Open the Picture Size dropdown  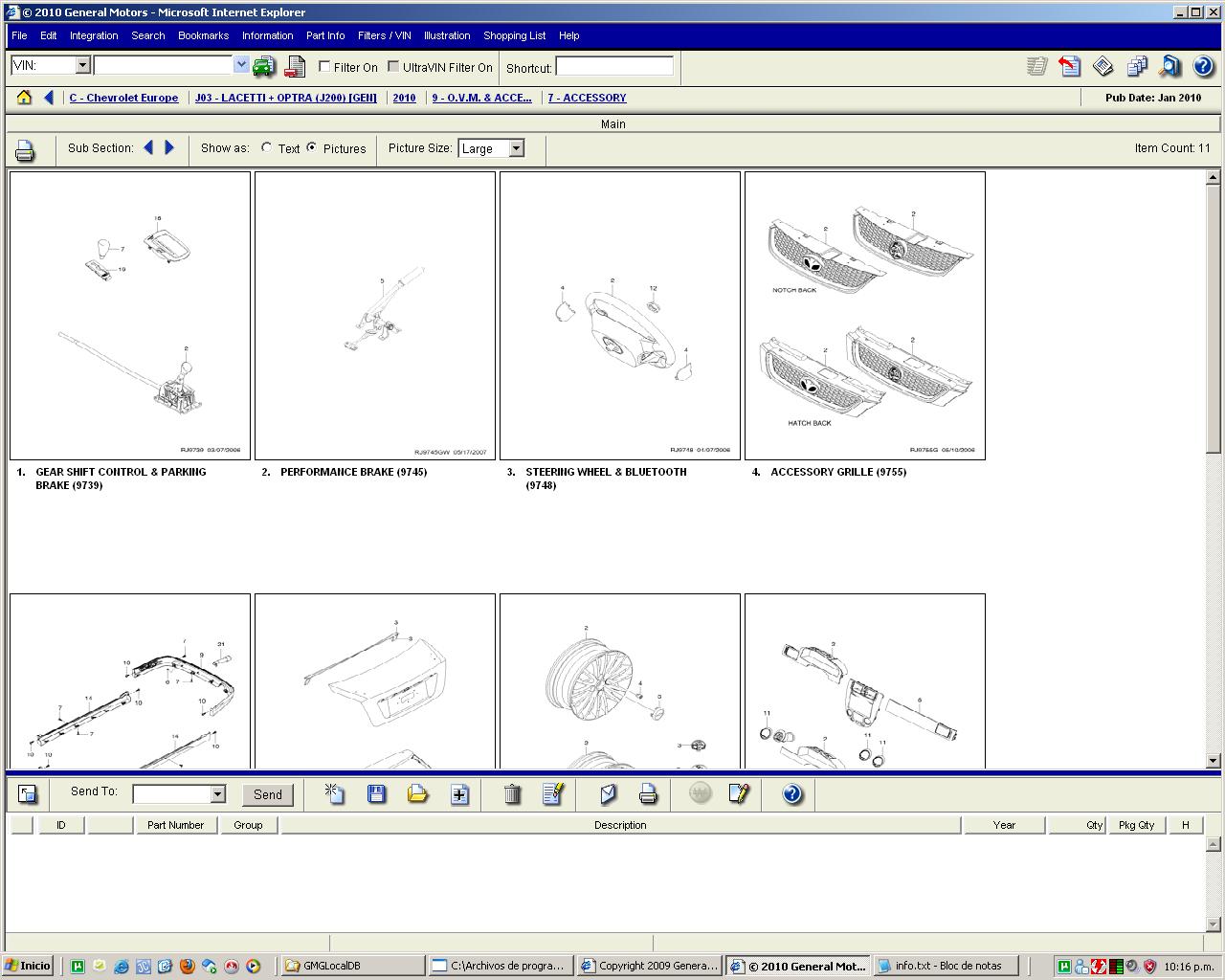[x=517, y=148]
